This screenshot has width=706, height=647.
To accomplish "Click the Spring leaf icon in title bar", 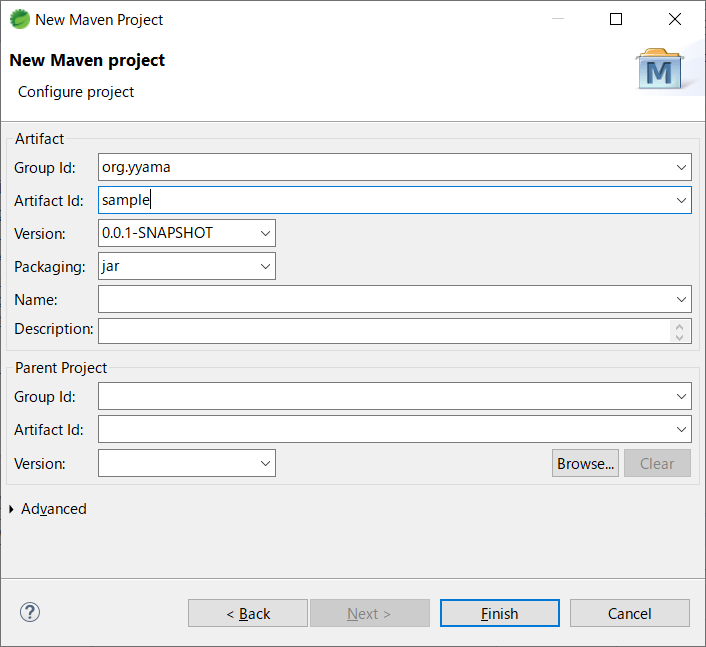I will pyautogui.click(x=19, y=19).
